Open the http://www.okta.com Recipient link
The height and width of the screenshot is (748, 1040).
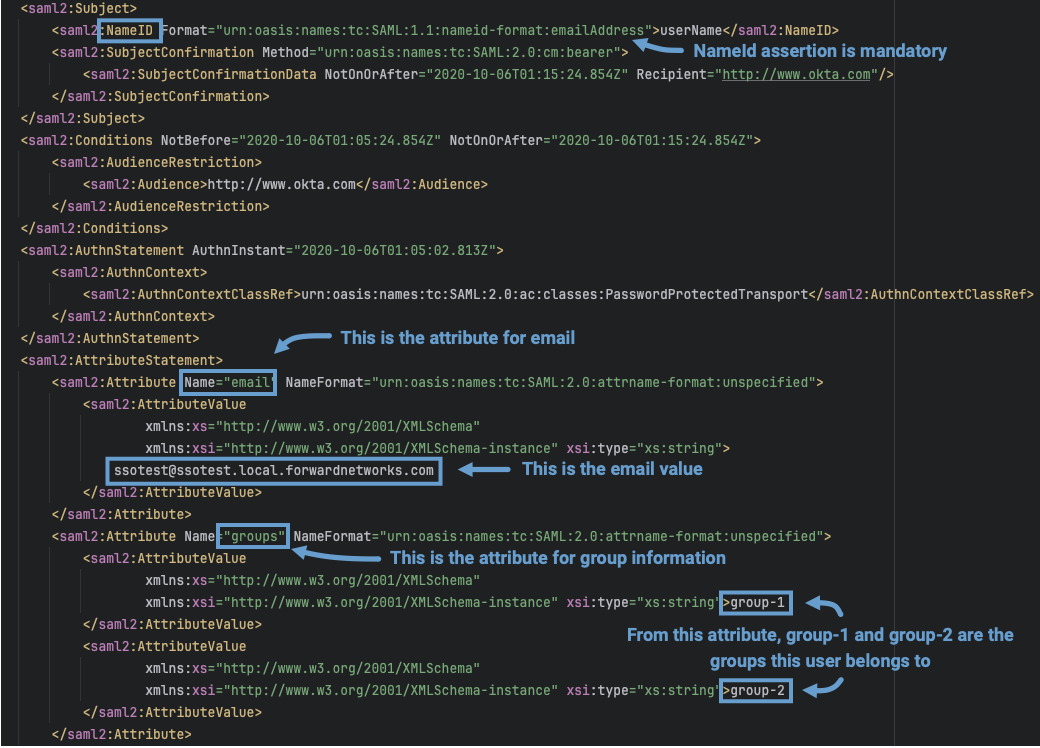pyautogui.click(x=796, y=75)
